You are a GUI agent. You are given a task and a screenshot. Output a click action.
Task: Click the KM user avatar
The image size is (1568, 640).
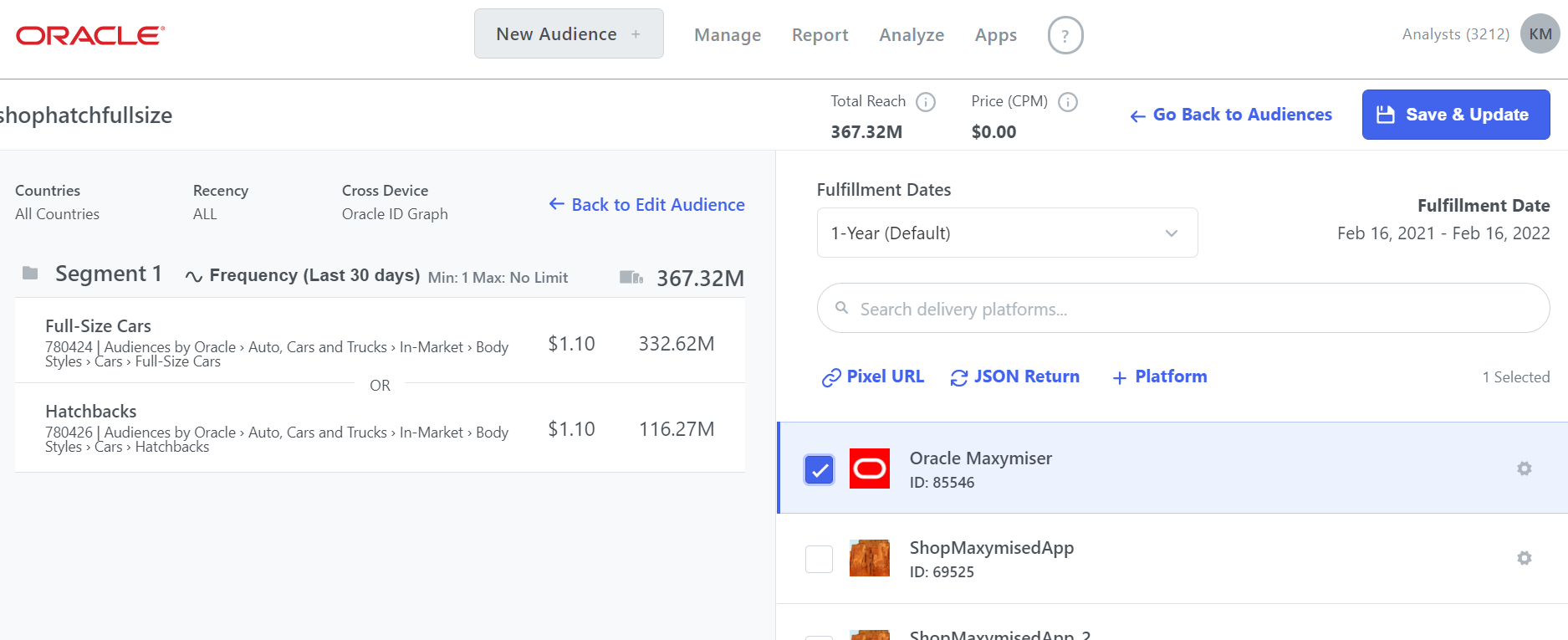[x=1540, y=34]
